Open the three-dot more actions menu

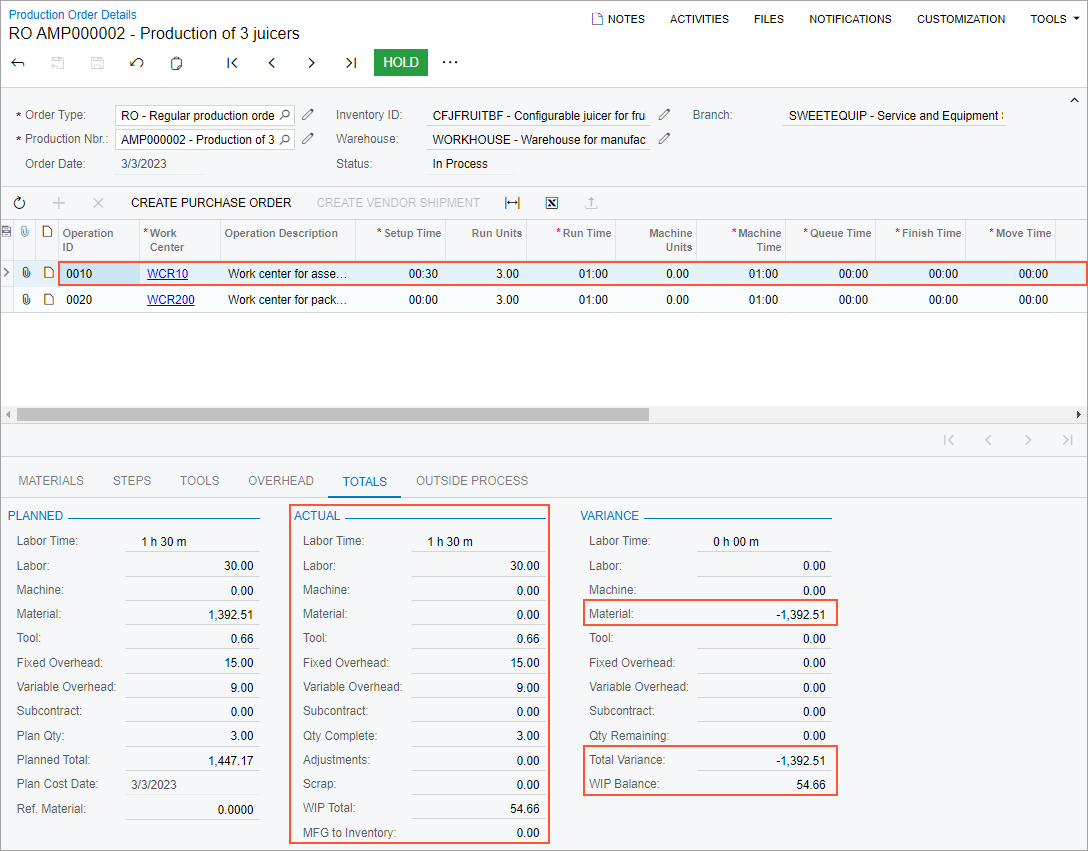coord(450,63)
